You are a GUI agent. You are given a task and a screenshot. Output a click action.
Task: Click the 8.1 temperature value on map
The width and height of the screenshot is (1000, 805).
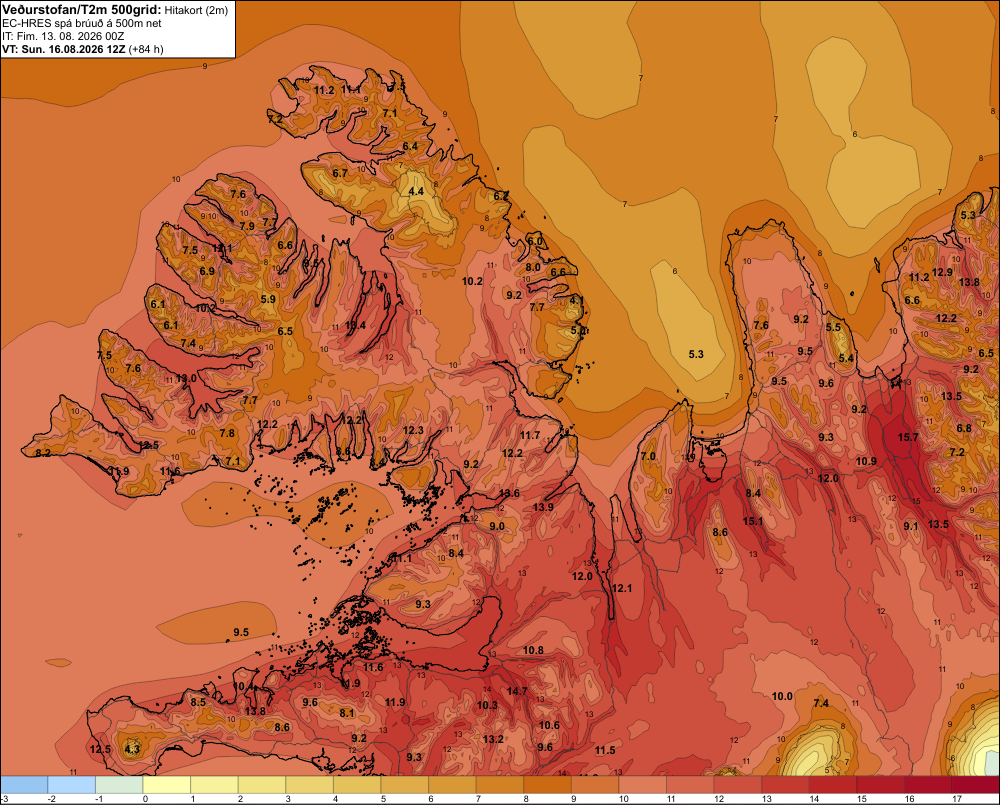[x=346, y=713]
